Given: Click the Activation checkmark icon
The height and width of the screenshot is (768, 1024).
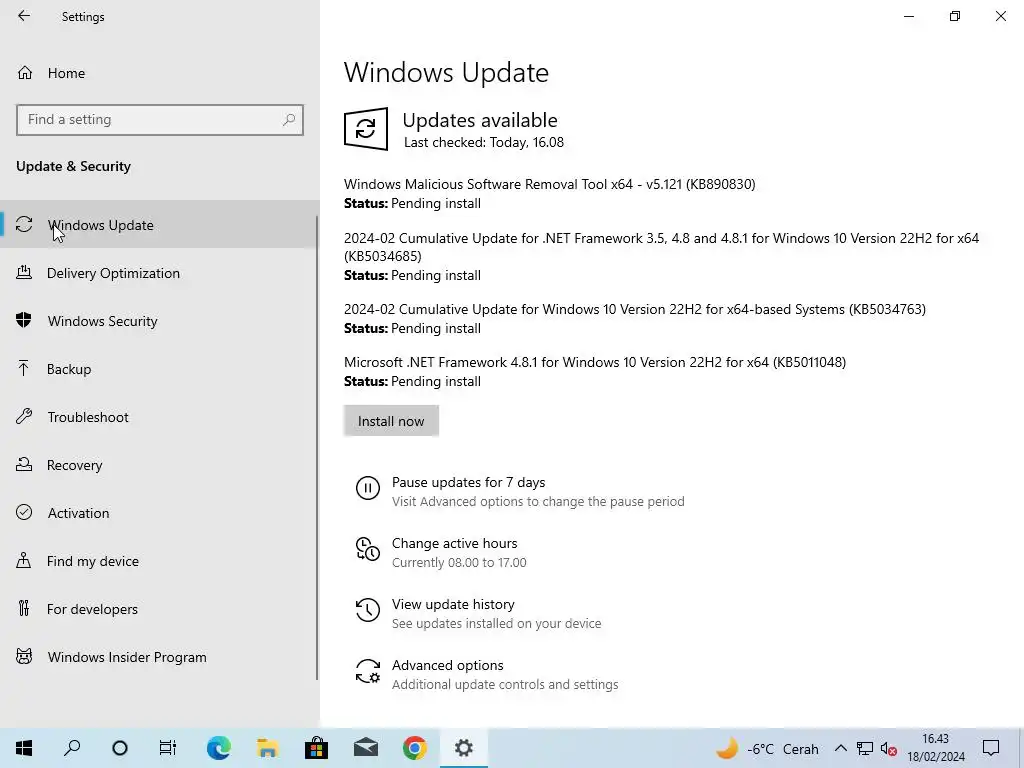Looking at the screenshot, I should (x=24, y=513).
